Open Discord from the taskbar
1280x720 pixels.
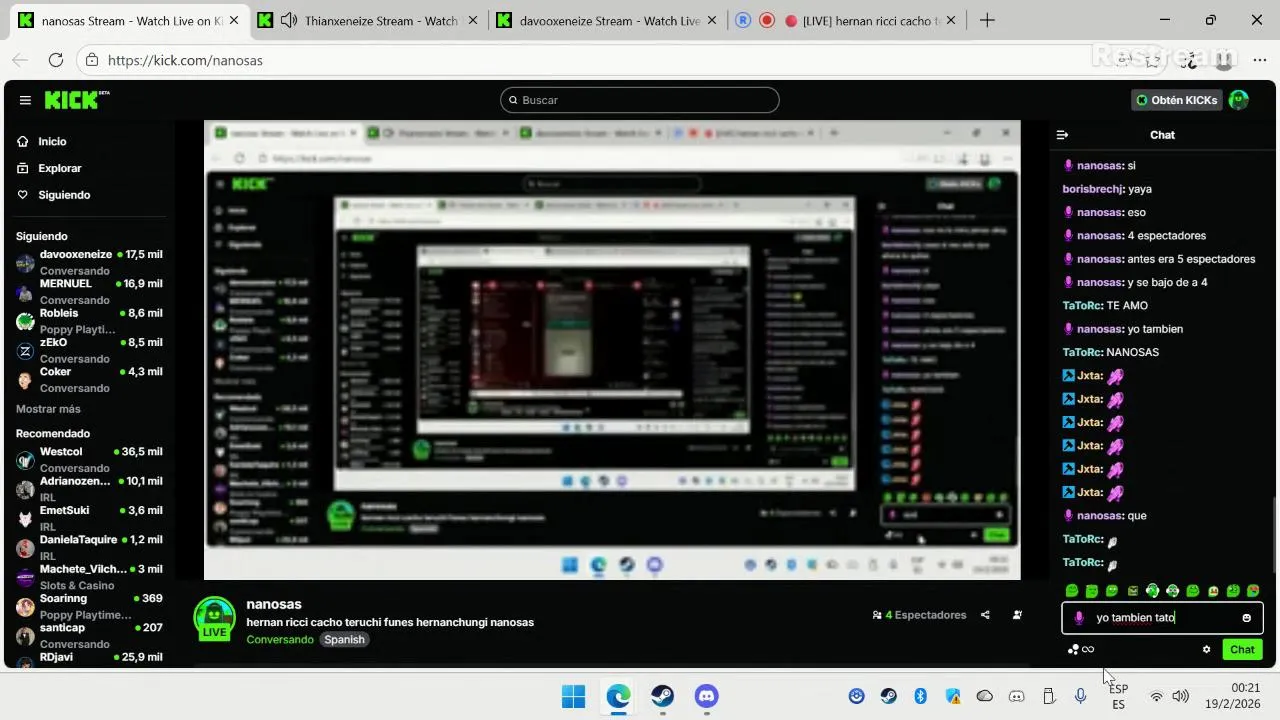(x=707, y=696)
